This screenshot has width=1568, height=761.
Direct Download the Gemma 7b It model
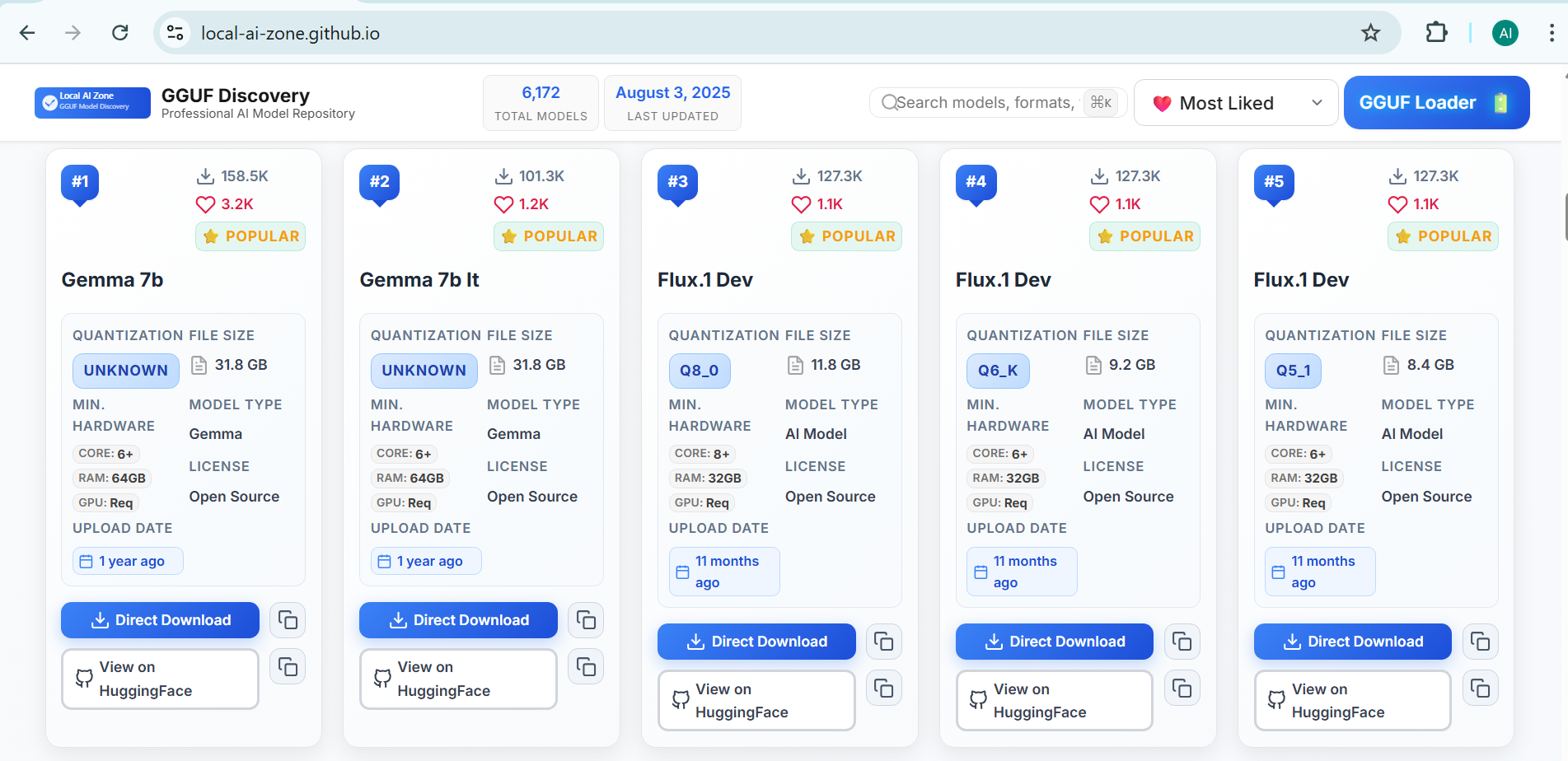point(458,620)
